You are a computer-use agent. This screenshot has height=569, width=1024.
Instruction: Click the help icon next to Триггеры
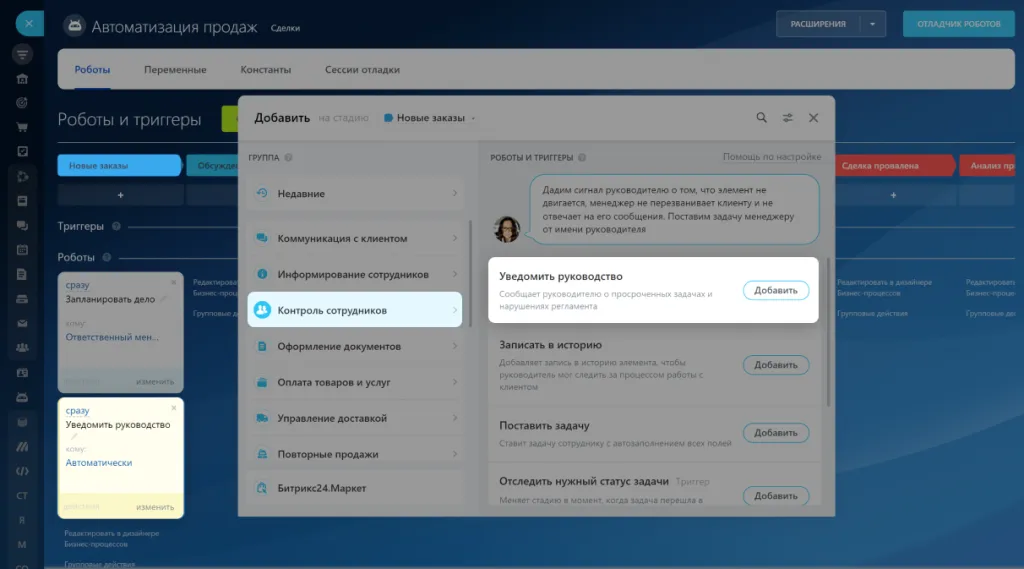click(116, 227)
